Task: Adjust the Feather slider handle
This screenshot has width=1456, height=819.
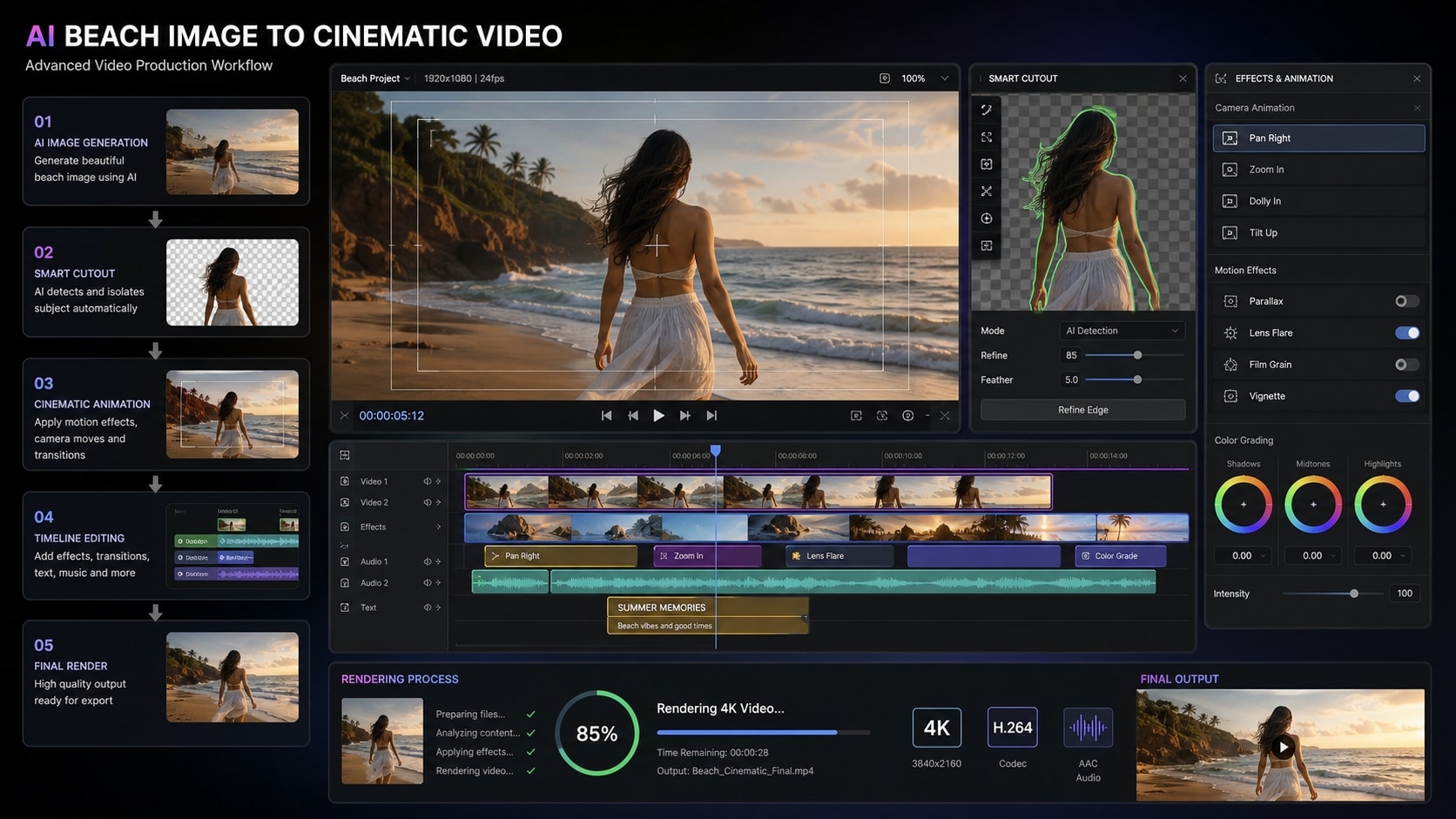Action: coord(1137,379)
